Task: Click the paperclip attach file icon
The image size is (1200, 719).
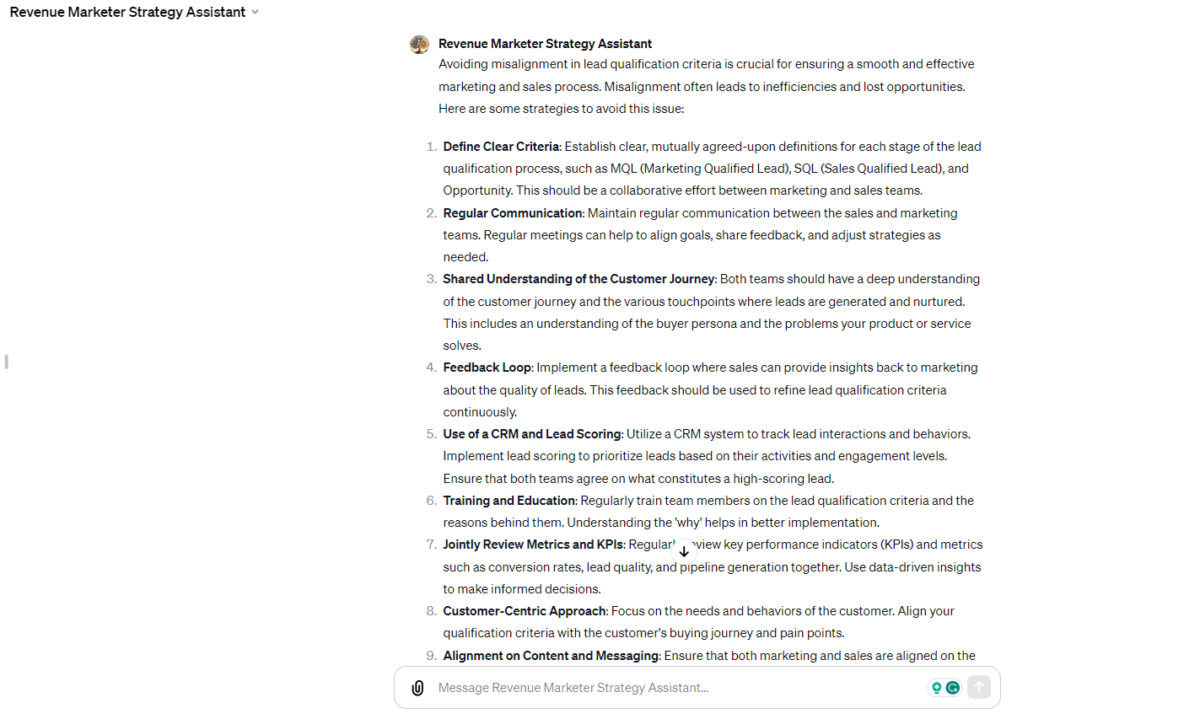Action: pos(418,688)
